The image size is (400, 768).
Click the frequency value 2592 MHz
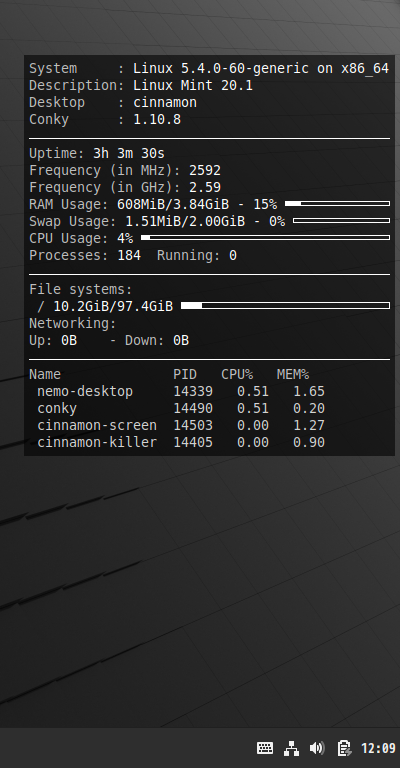point(205,170)
